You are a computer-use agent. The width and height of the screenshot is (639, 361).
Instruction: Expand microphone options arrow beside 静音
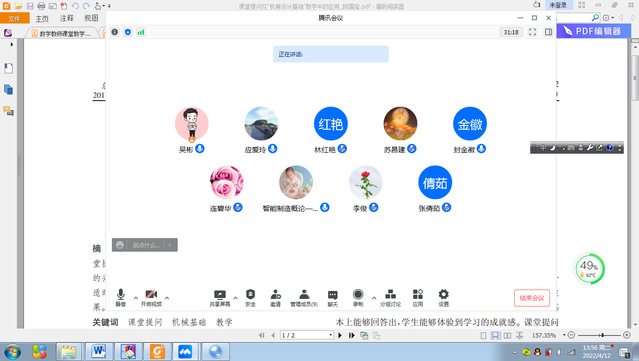136,298
